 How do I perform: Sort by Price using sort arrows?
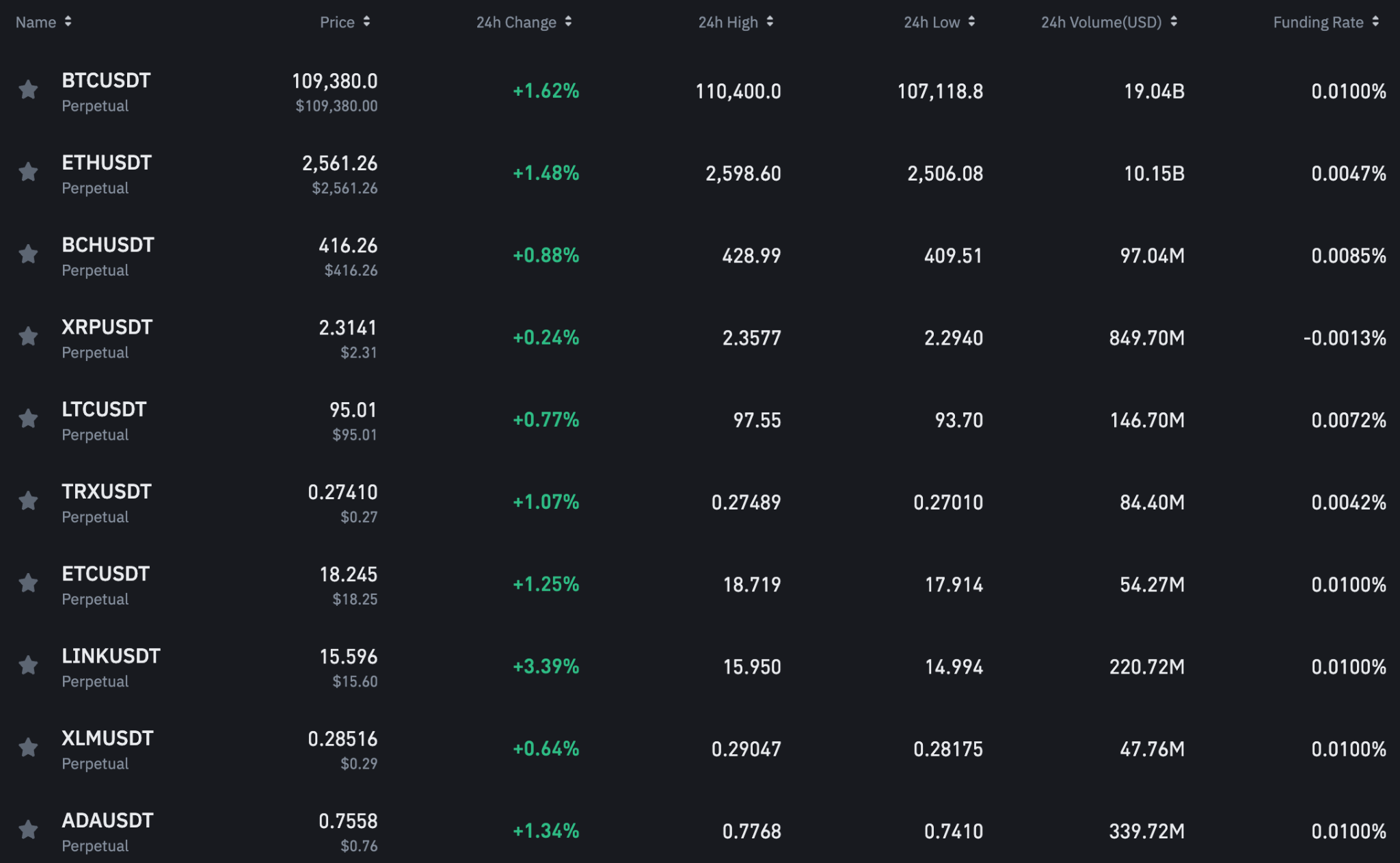click(x=366, y=22)
